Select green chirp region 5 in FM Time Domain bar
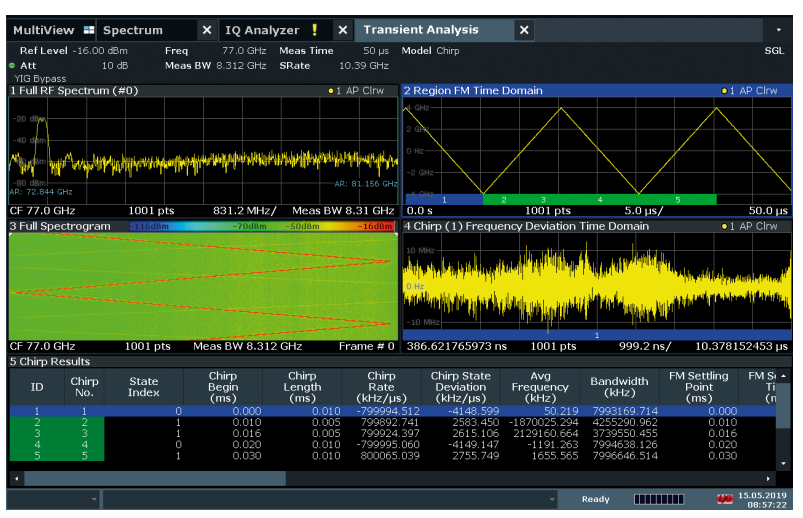803x518 pixels. click(x=678, y=200)
